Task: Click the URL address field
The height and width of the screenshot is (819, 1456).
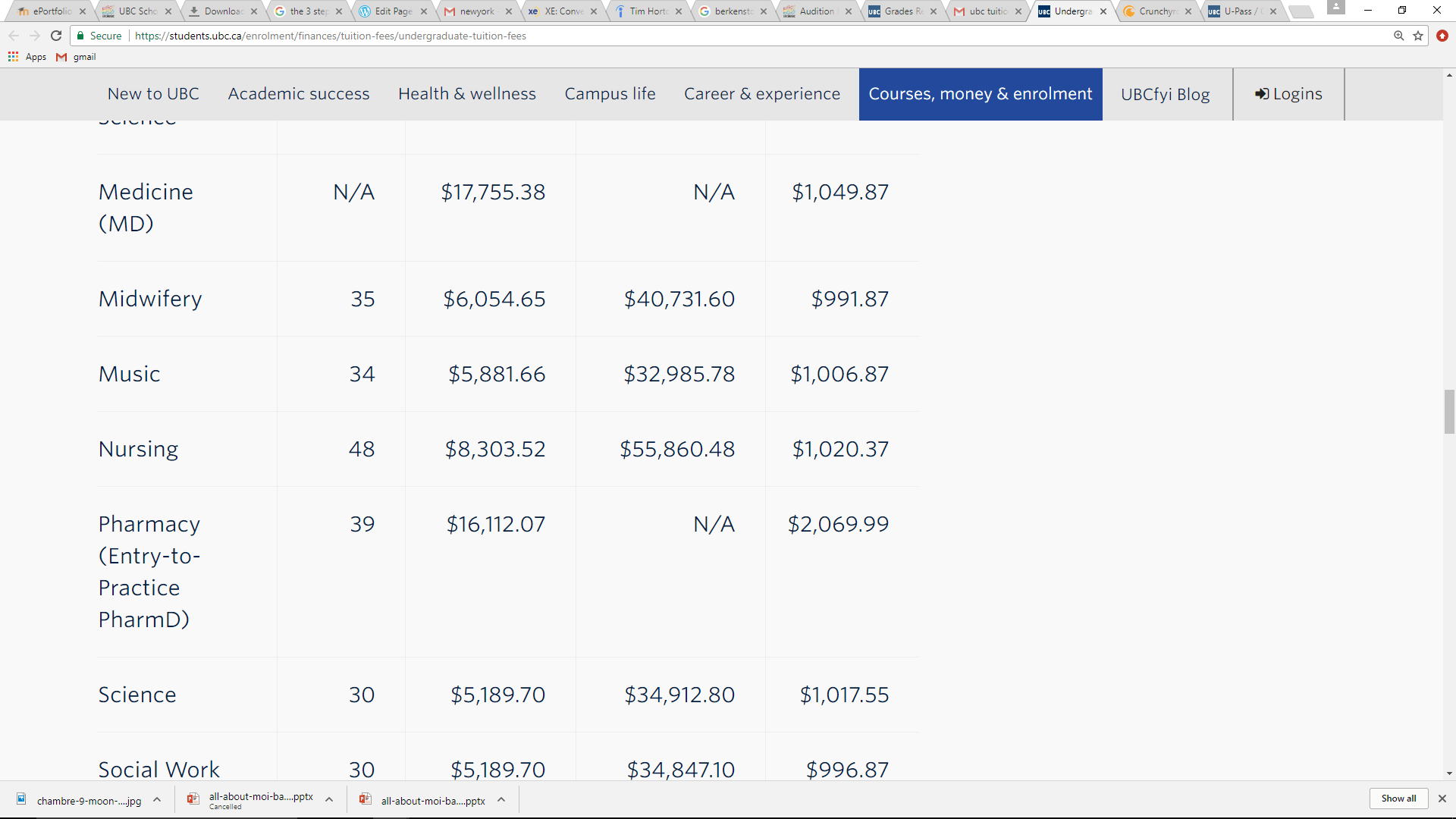Action: point(682,36)
